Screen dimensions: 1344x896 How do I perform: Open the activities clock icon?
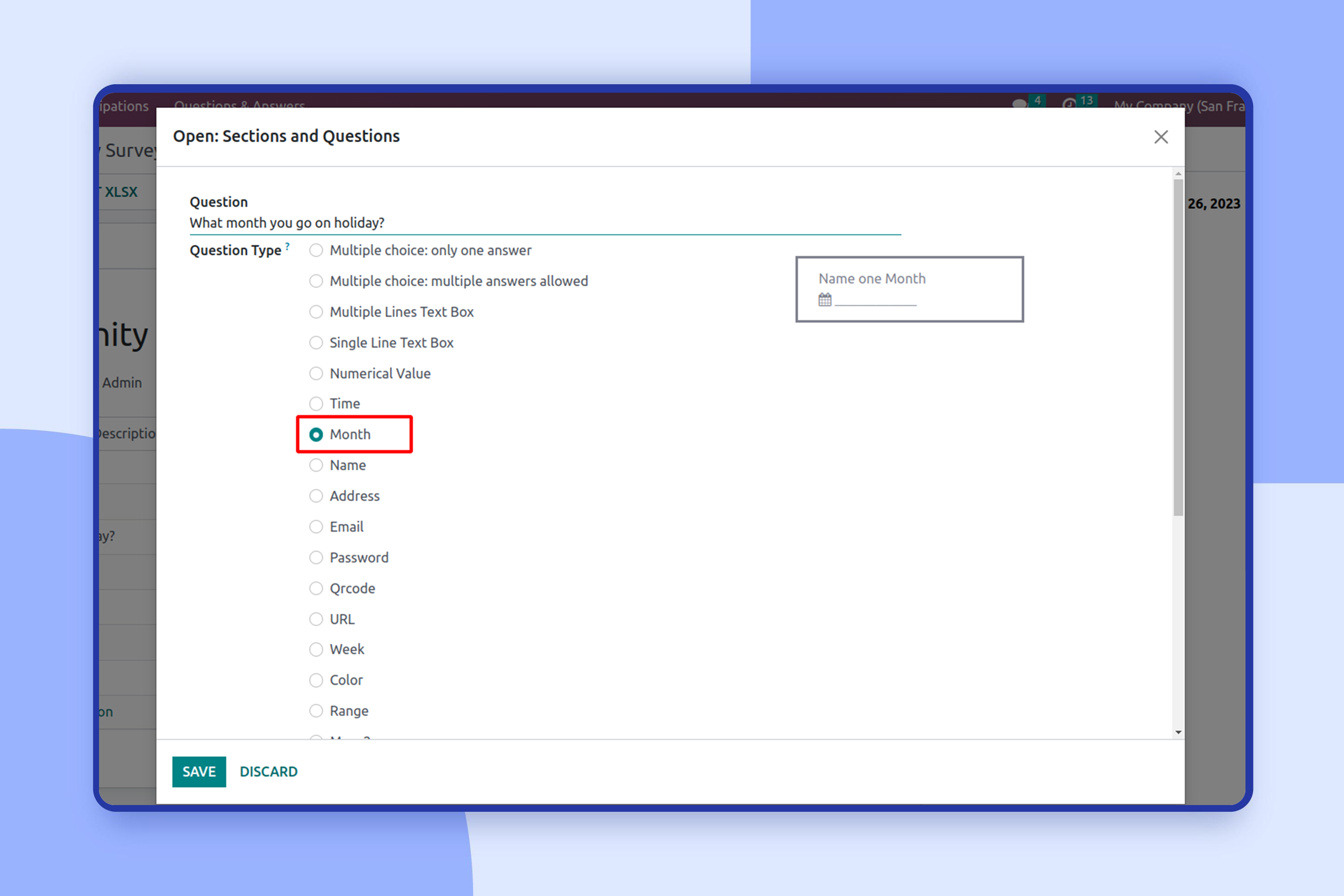(1068, 104)
